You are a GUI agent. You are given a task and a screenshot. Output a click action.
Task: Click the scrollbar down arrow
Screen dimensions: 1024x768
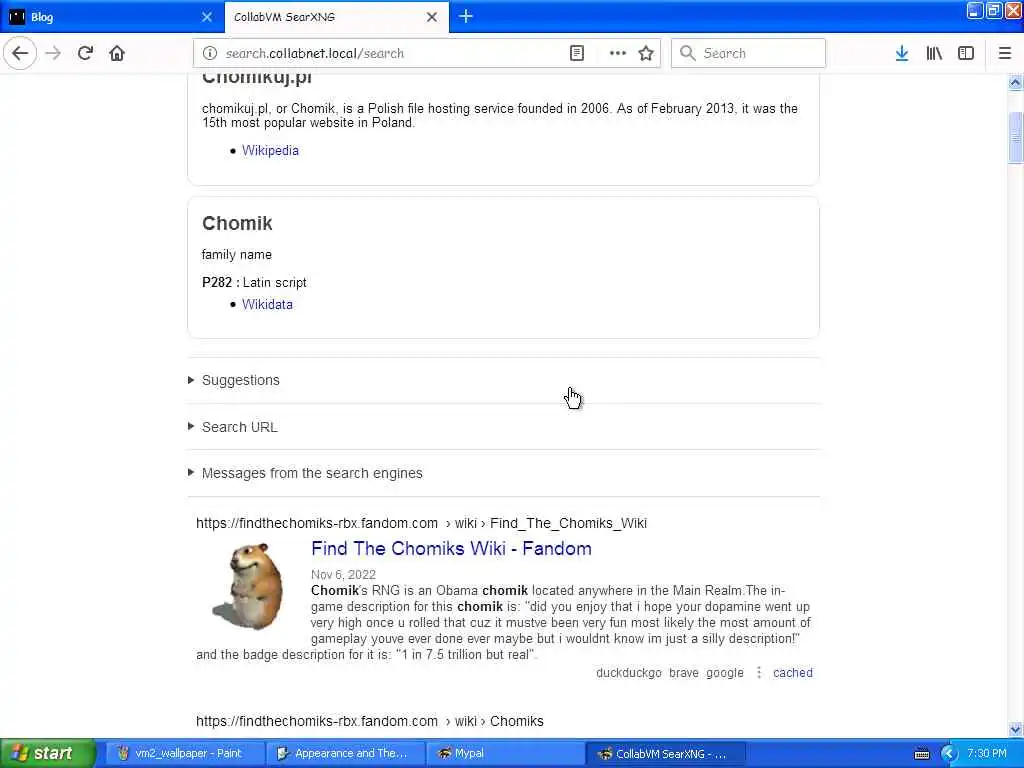1015,729
